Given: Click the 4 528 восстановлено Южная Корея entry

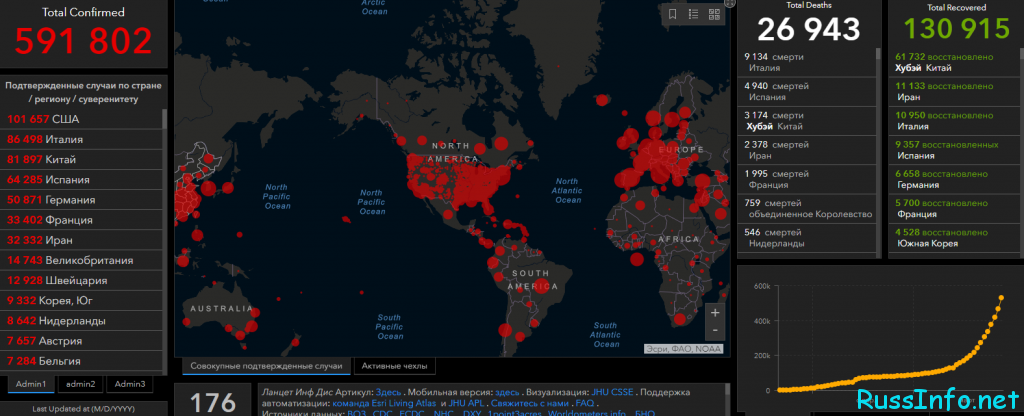Looking at the screenshot, I should coord(953,238).
